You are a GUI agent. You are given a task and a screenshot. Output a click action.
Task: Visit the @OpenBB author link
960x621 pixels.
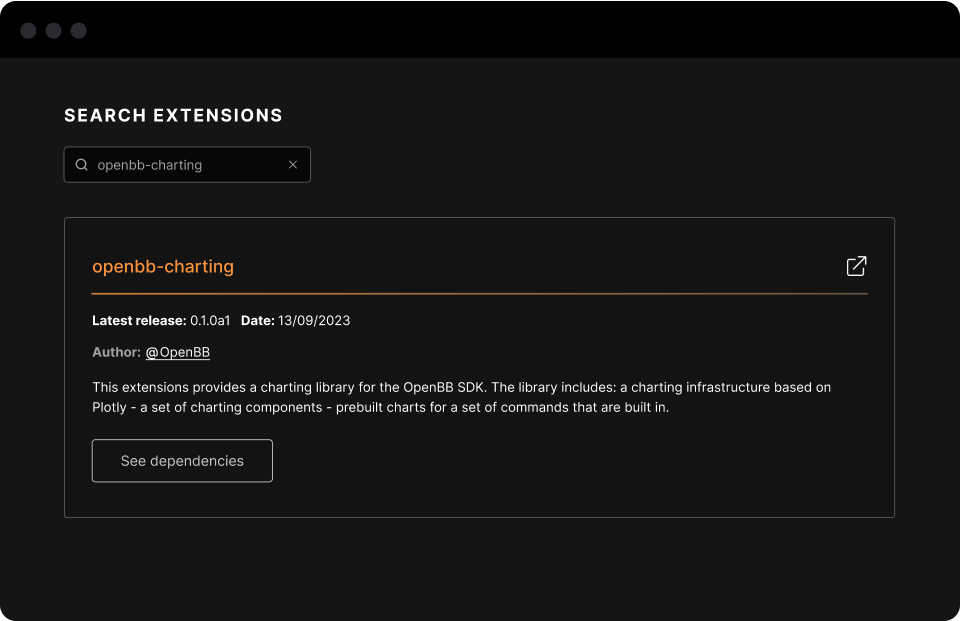tap(178, 352)
